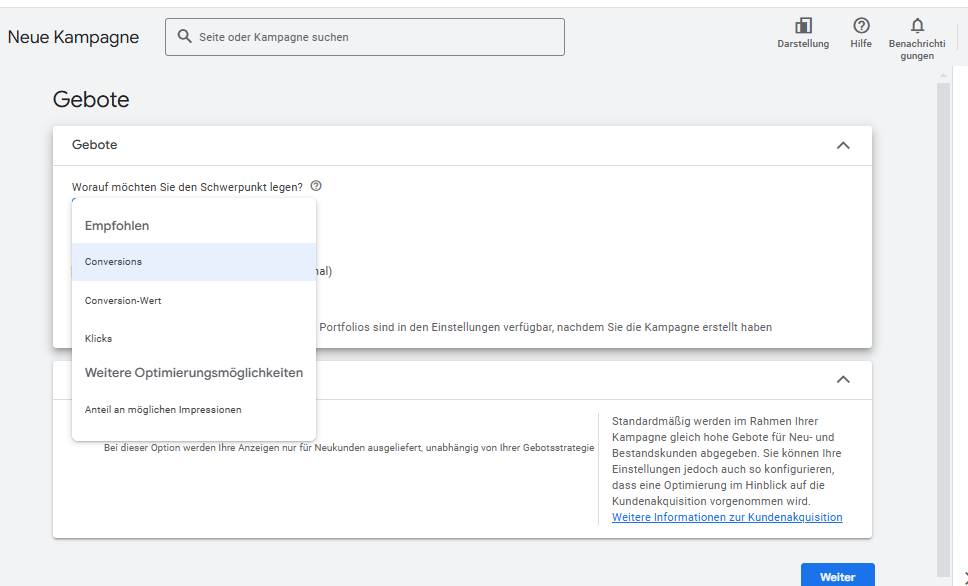The height and width of the screenshot is (586, 968).
Task: Click the Gebote card header text
Action: (x=94, y=145)
